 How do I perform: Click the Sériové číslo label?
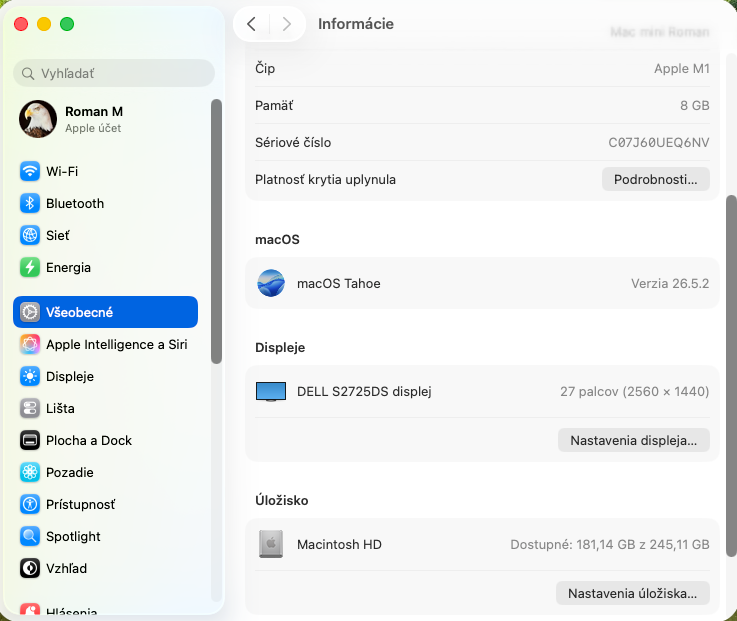(293, 142)
